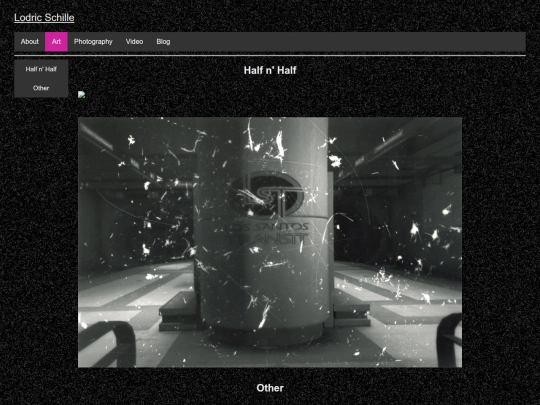Screen dimensions: 540x405
Task: Select the Art tab in navigation
Action: (x=56, y=42)
